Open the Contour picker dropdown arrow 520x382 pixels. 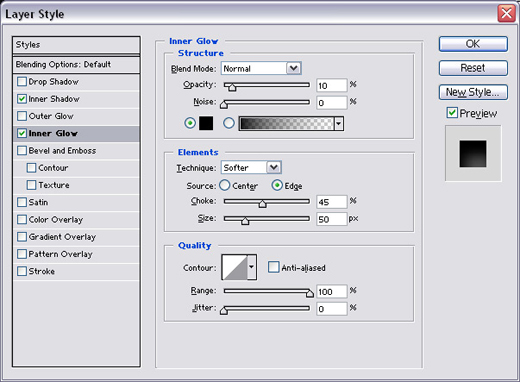point(252,267)
